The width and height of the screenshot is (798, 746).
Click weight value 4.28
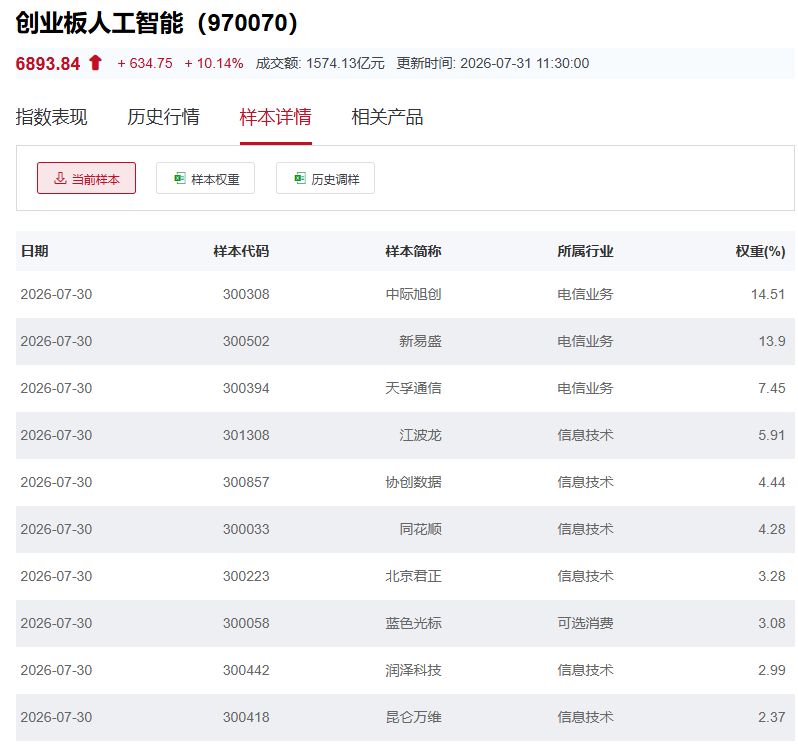click(x=772, y=529)
